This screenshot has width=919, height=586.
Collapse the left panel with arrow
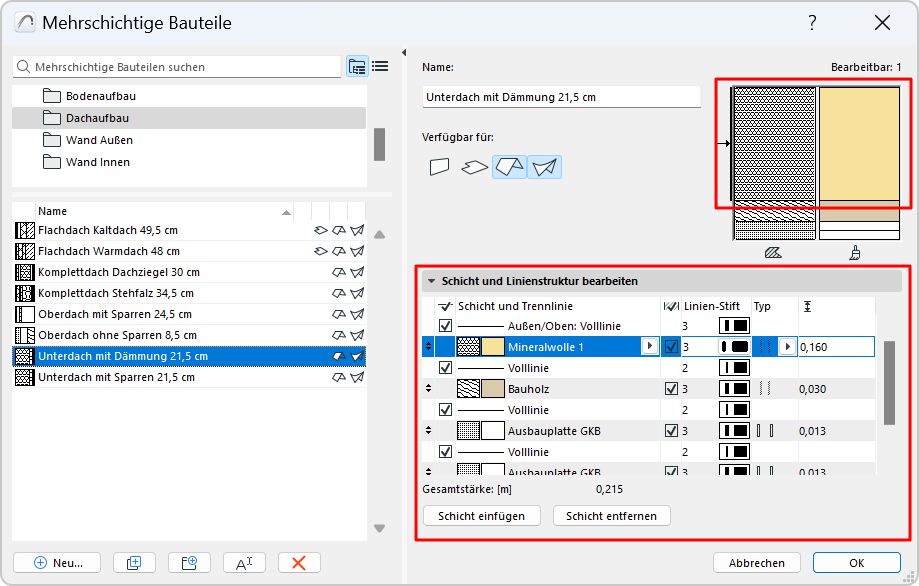(404, 53)
